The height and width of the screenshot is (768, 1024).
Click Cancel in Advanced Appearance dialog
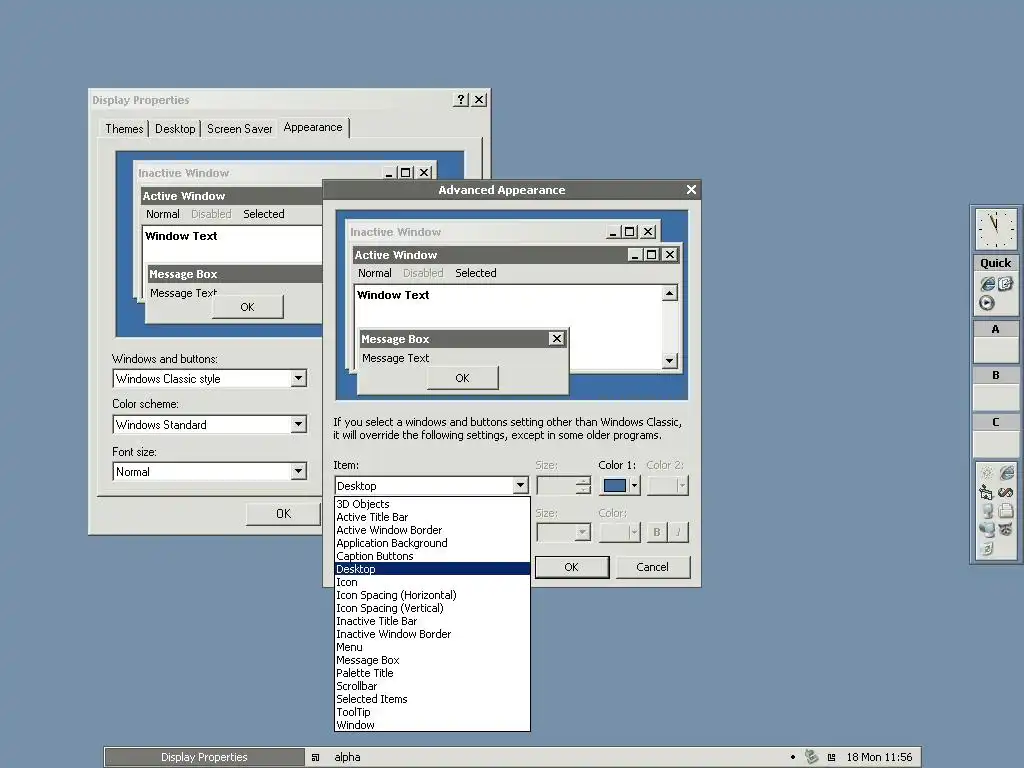tap(652, 567)
